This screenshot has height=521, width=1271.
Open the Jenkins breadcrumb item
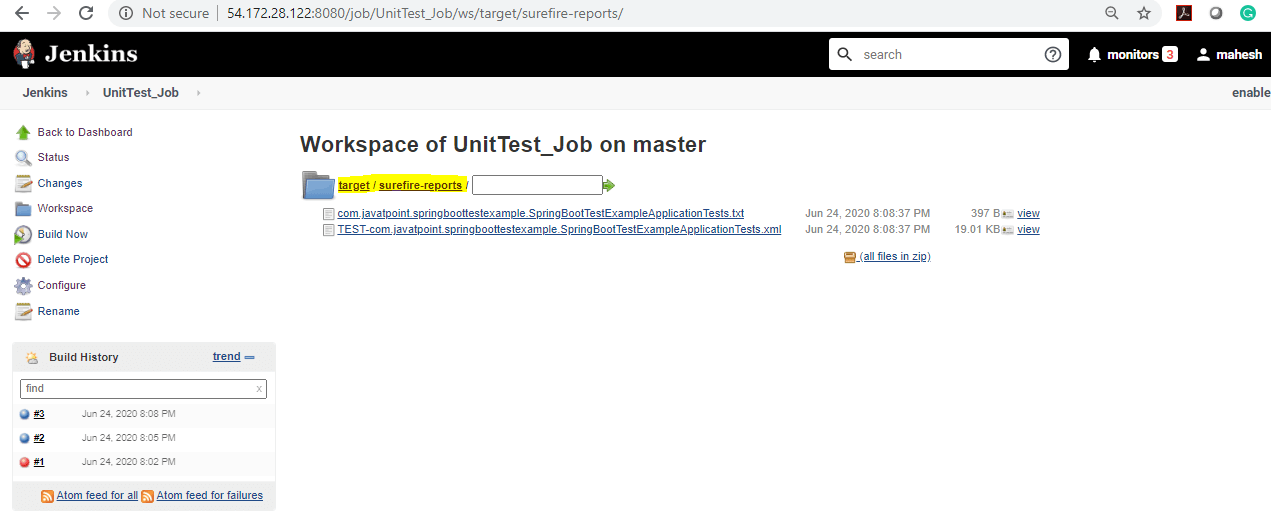point(45,92)
